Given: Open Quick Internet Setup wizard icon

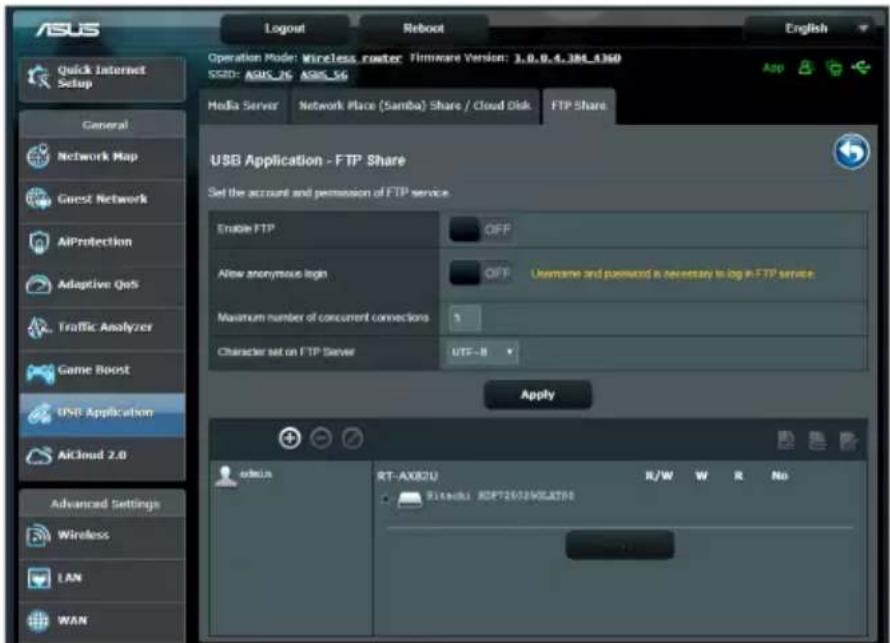Looking at the screenshot, I should 38,77.
